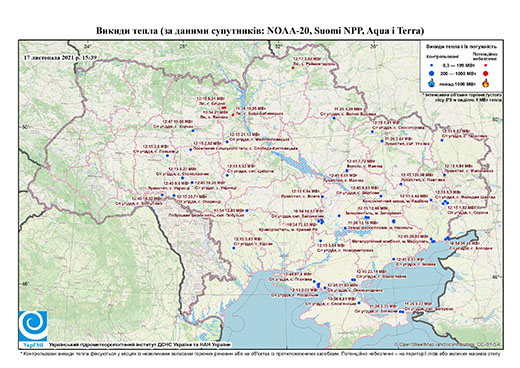The height and width of the screenshot is (368, 520).
Task: Click the northernmost red forest fire marker
Action: click(293, 68)
